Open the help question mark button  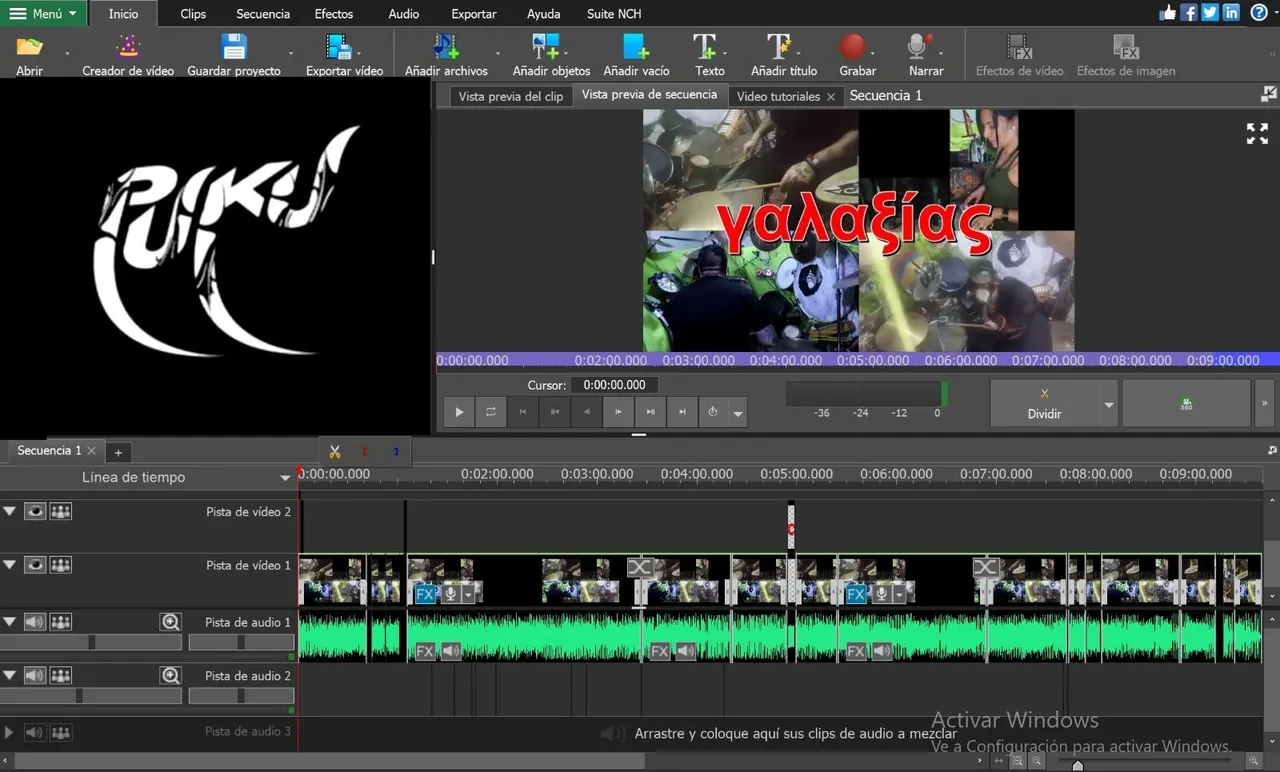tap(1259, 13)
